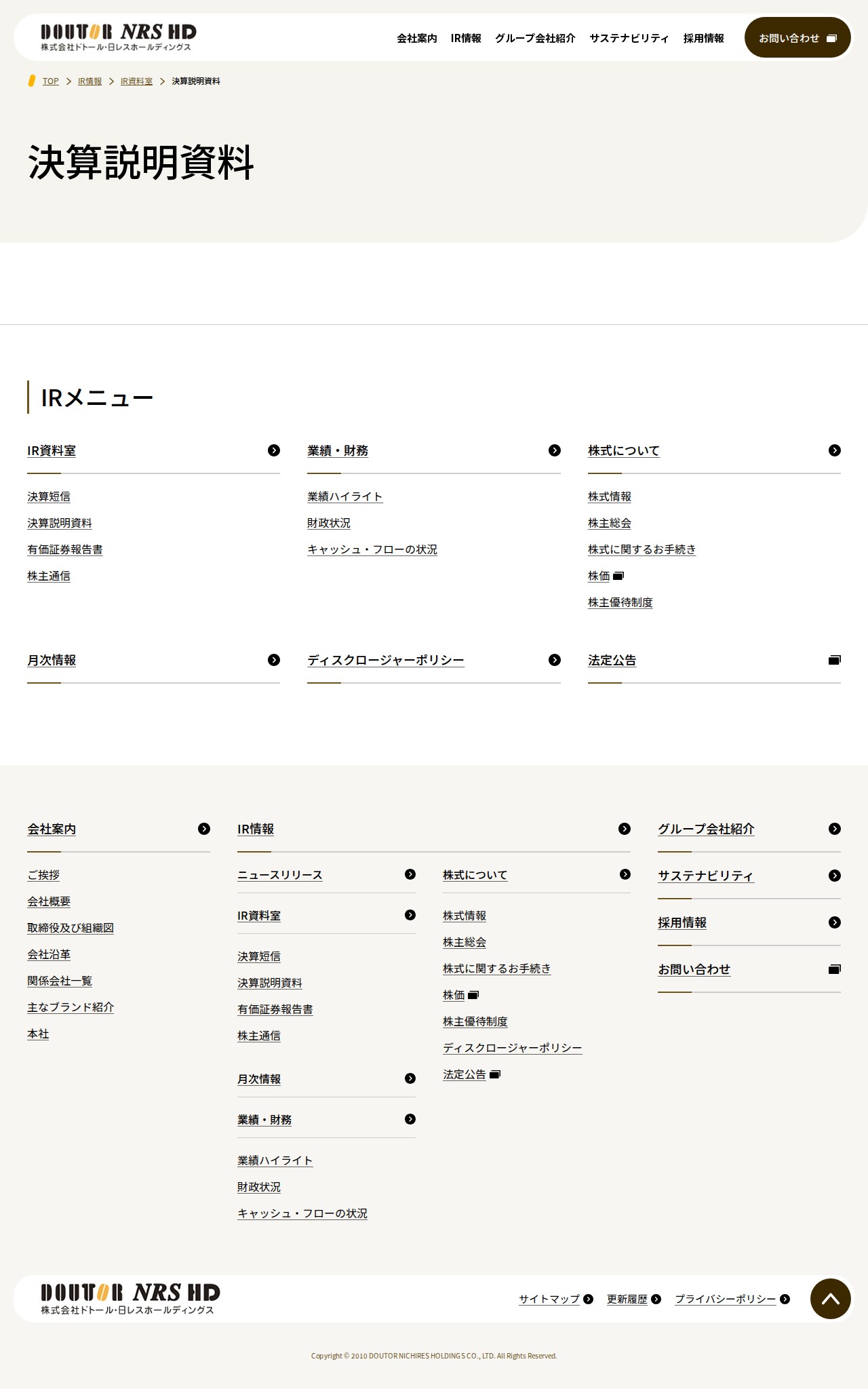Click the arrow icon next to プライバシーポリシー
This screenshot has width=868, height=1389.
pyautogui.click(x=785, y=1299)
